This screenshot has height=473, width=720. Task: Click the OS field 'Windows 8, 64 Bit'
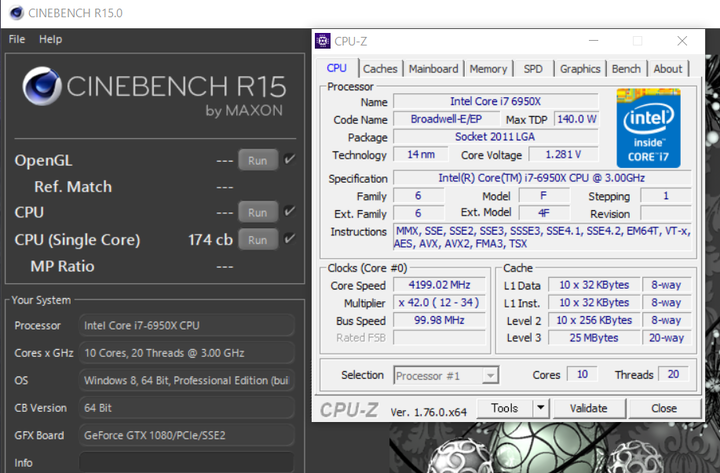(186, 380)
